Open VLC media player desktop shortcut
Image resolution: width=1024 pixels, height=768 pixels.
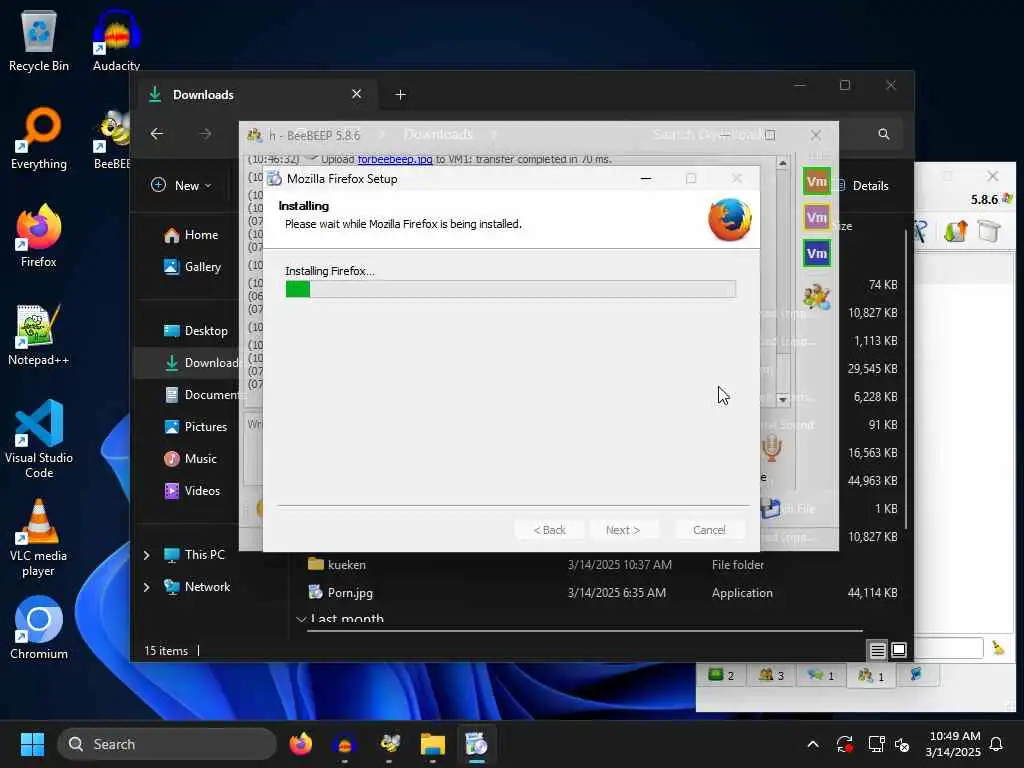(39, 538)
